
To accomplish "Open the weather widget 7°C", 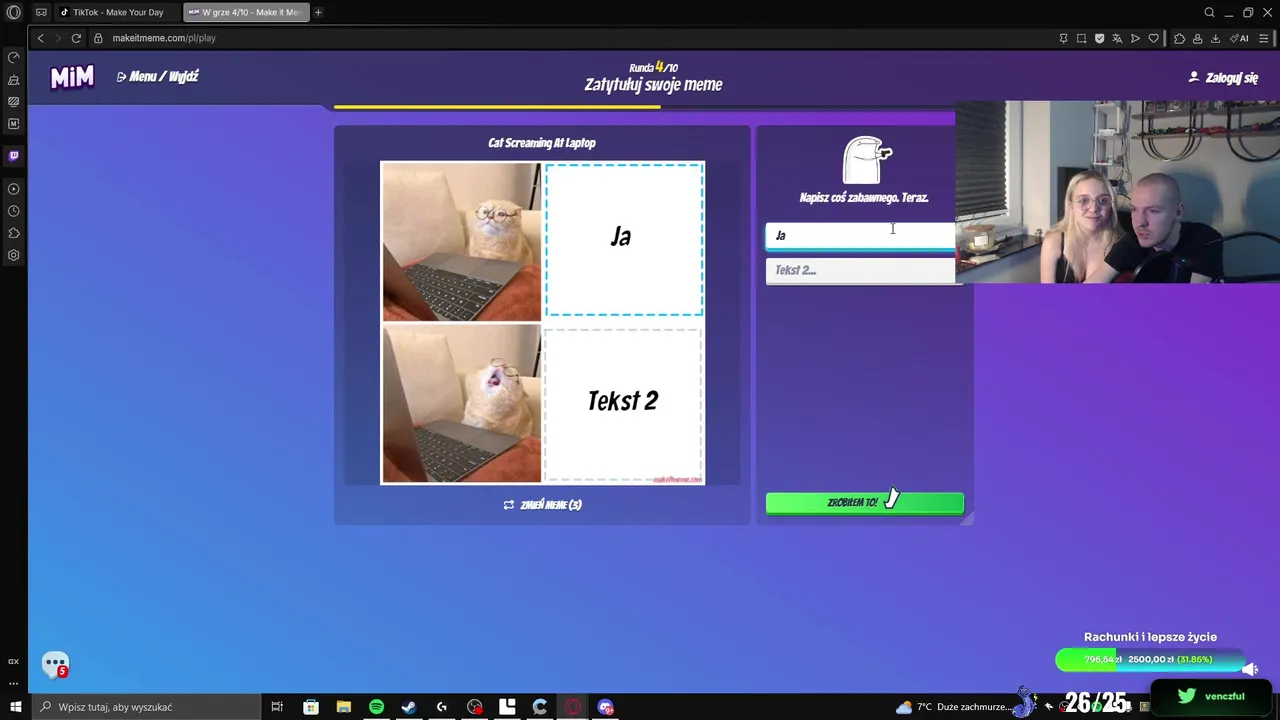I will (x=952, y=707).
